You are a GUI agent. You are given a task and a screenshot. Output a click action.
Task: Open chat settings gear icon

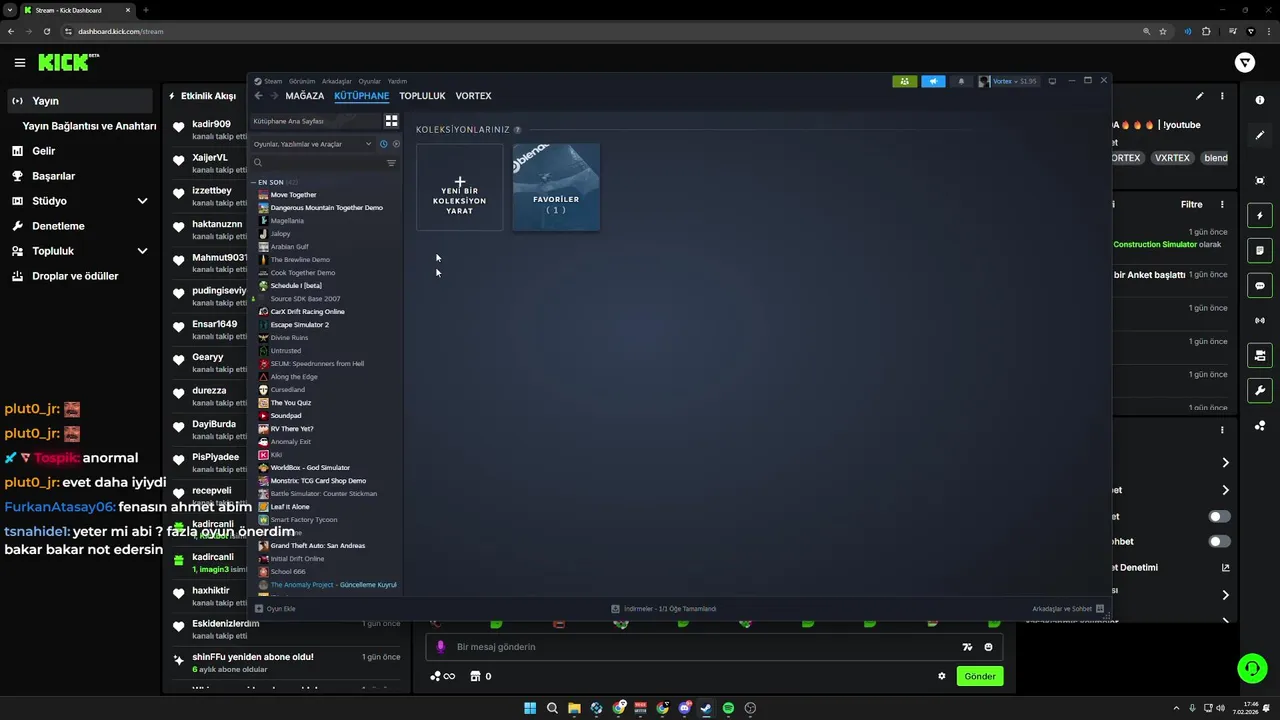click(942, 676)
